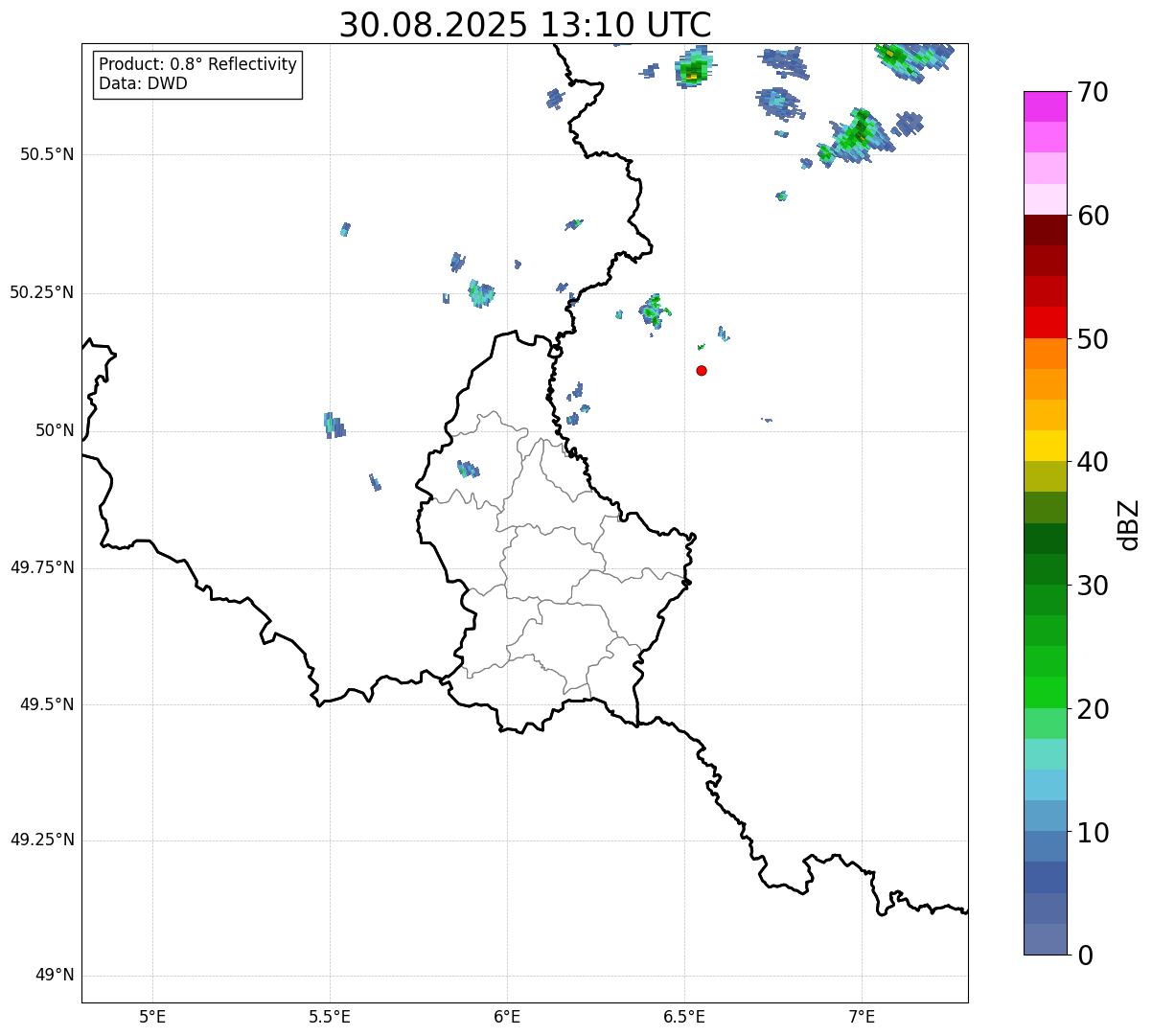Click the "6.5°E" longitude label
This screenshot has height=1036, width=1152.
pyautogui.click(x=684, y=1015)
